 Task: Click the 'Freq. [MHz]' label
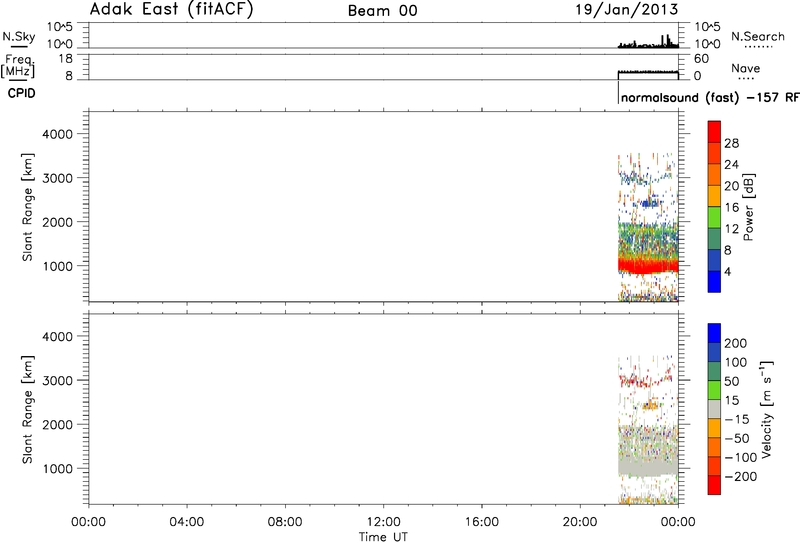[18, 65]
